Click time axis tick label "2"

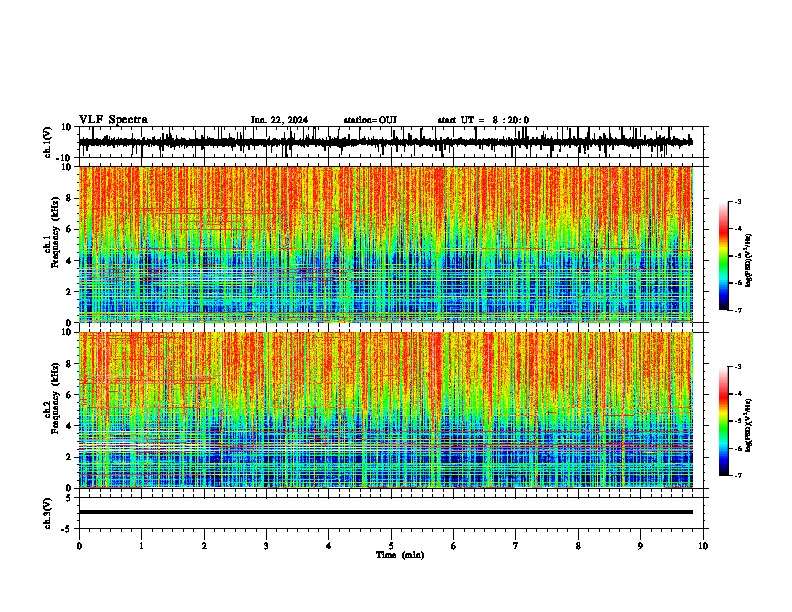click(204, 546)
